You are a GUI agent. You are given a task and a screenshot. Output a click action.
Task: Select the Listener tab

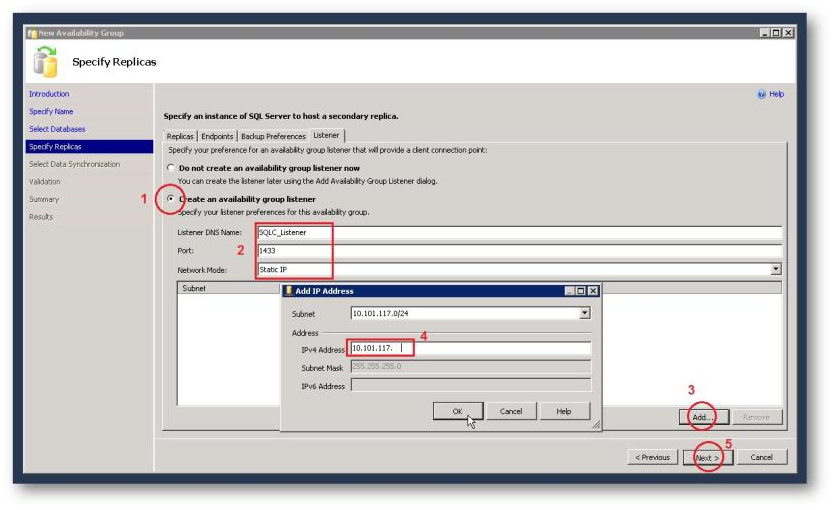click(326, 135)
